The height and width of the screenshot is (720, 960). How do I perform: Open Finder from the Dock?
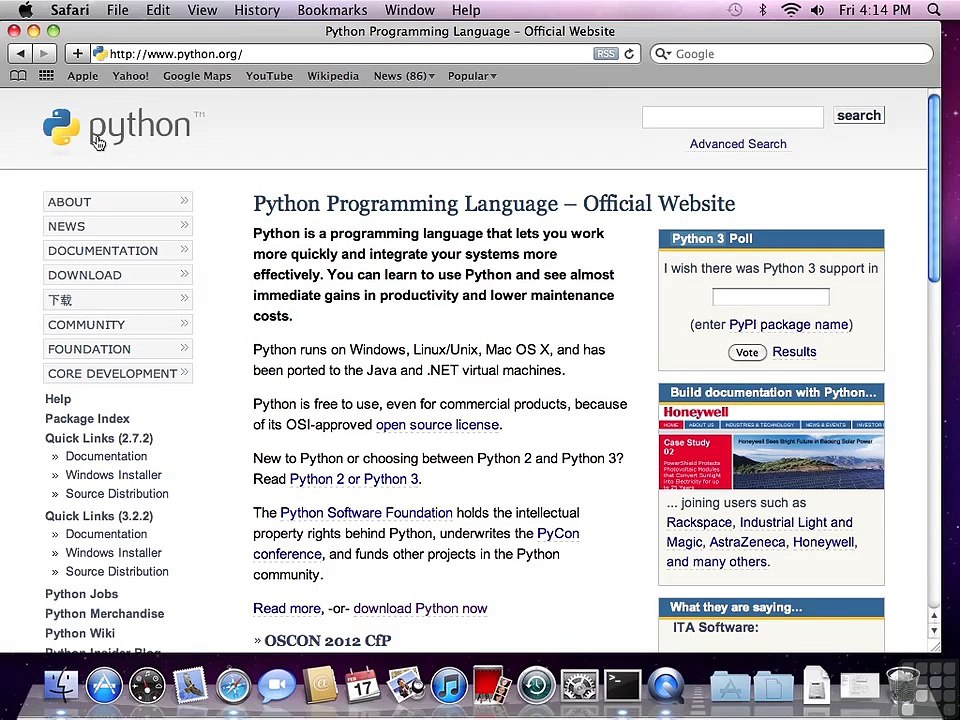tap(61, 685)
